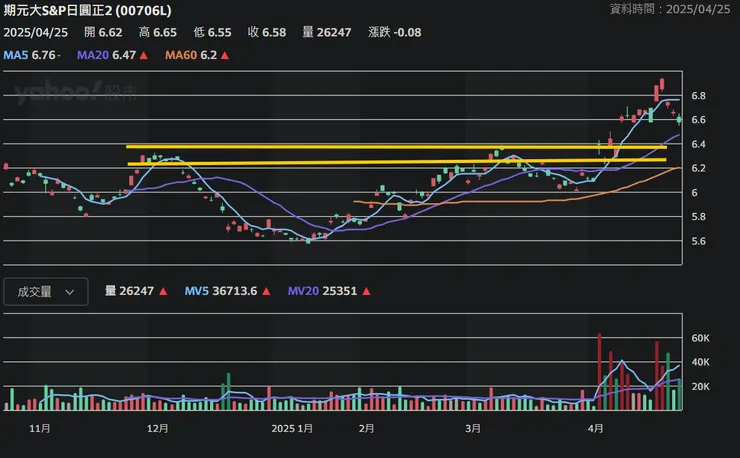Click the volume value 量 26247 in the quote row
This screenshot has width=740, height=458.
pyautogui.click(x=327, y=33)
